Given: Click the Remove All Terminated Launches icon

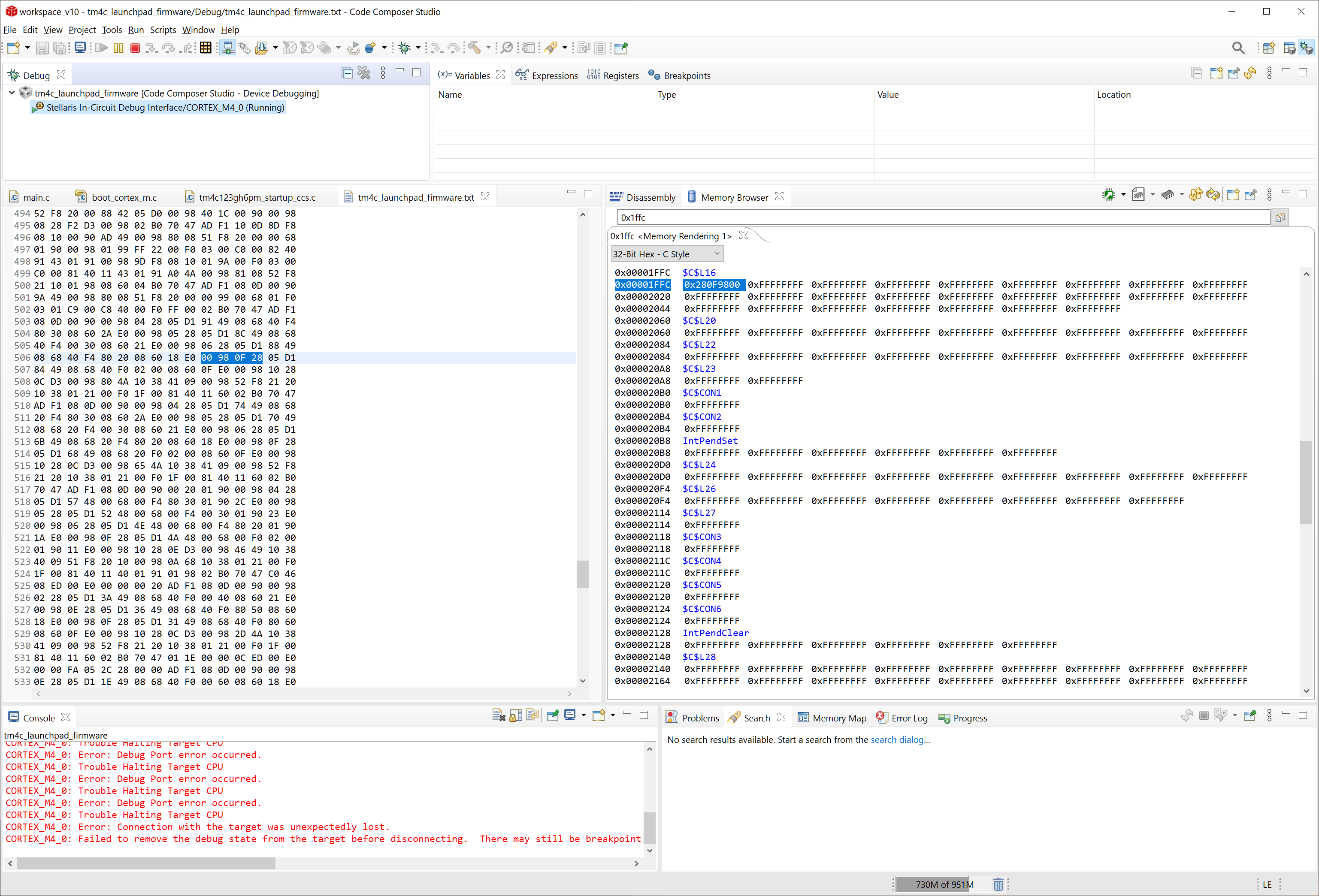Looking at the screenshot, I should coord(364,73).
